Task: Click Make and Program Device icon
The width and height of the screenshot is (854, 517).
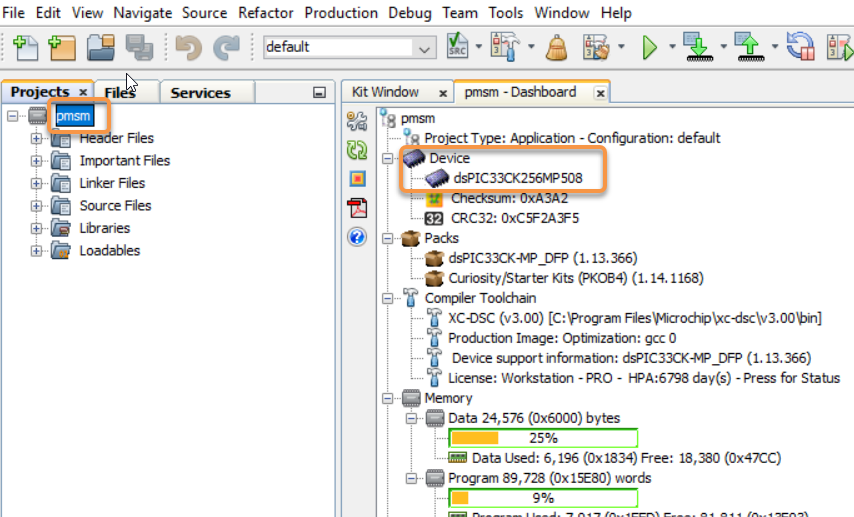Action: [698, 47]
